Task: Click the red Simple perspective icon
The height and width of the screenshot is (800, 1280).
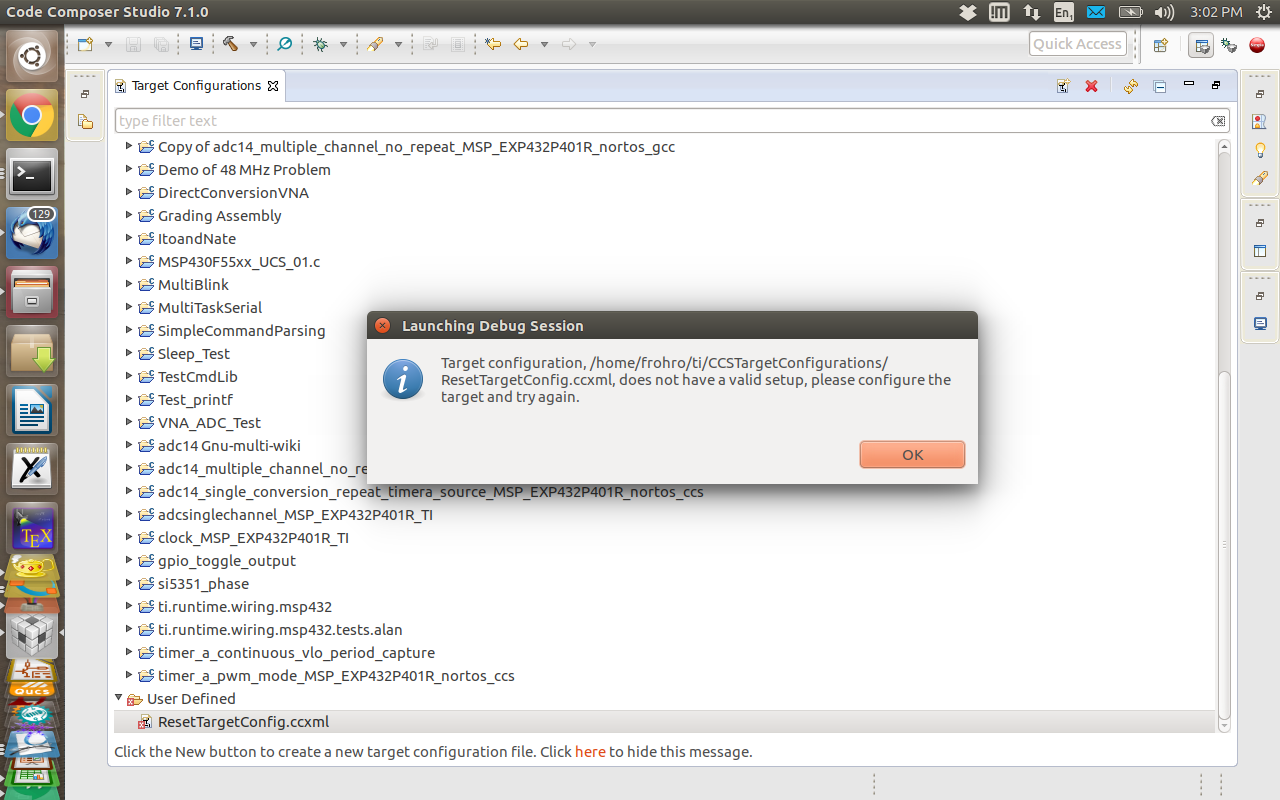Action: pos(1258,45)
